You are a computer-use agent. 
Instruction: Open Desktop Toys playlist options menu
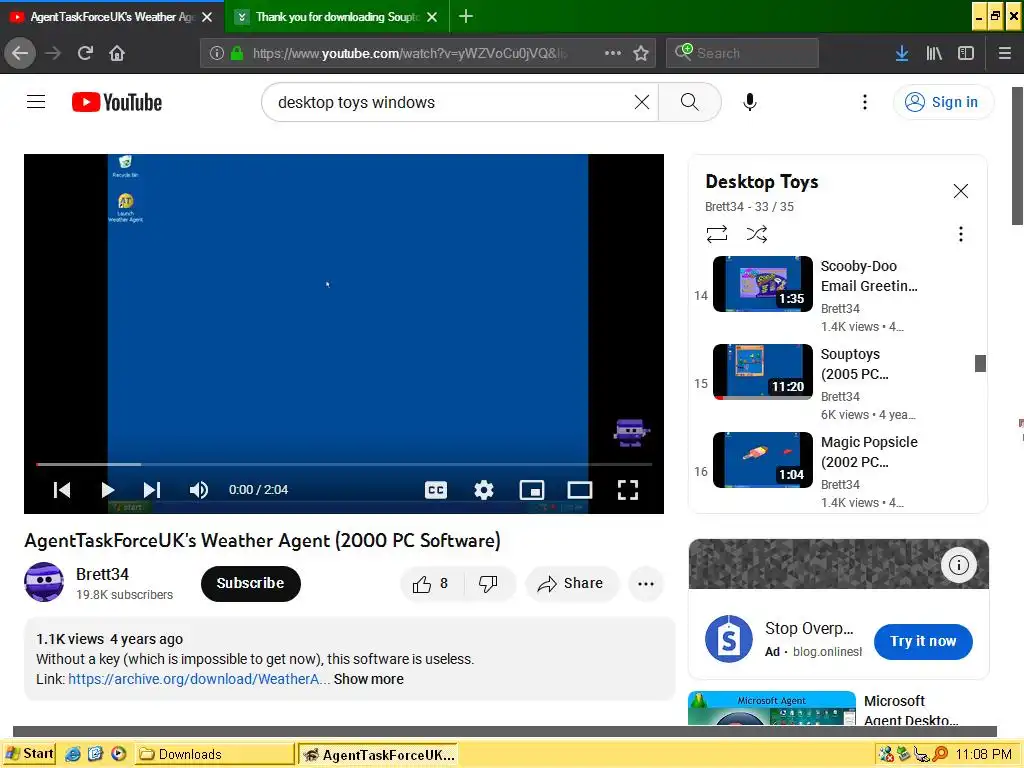(961, 234)
